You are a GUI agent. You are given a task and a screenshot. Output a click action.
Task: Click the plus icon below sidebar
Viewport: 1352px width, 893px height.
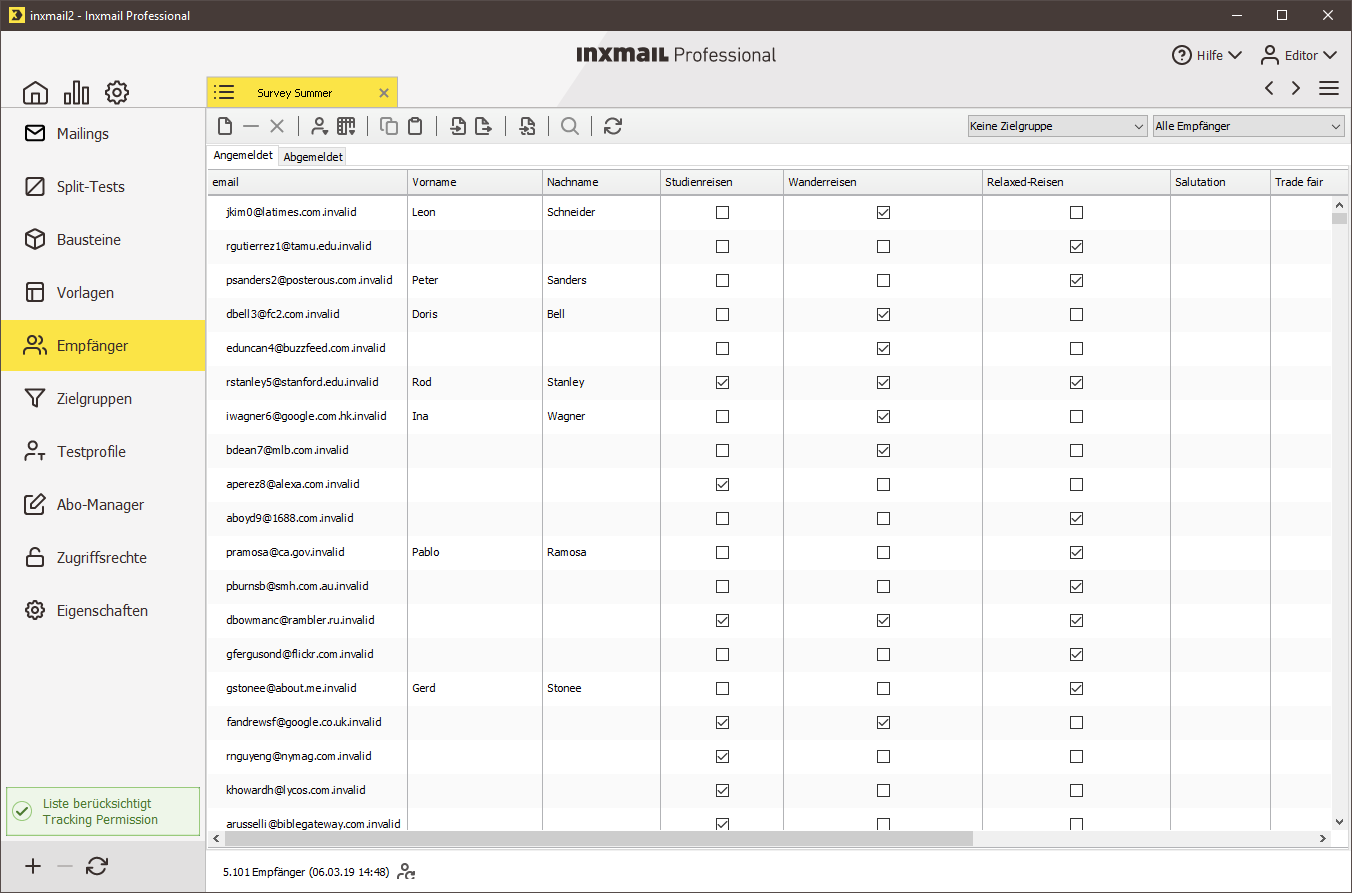33,866
